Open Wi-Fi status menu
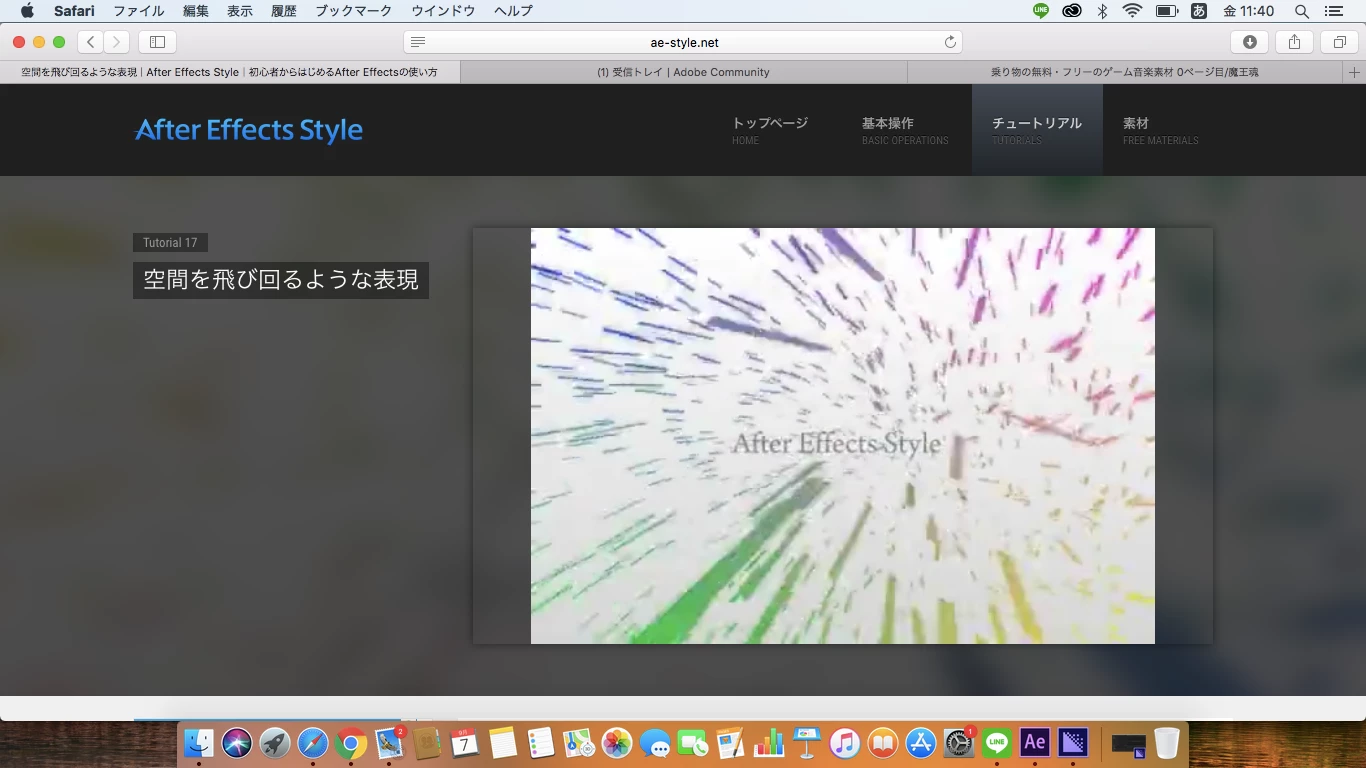Screen dimensions: 1366x768 1132,11
